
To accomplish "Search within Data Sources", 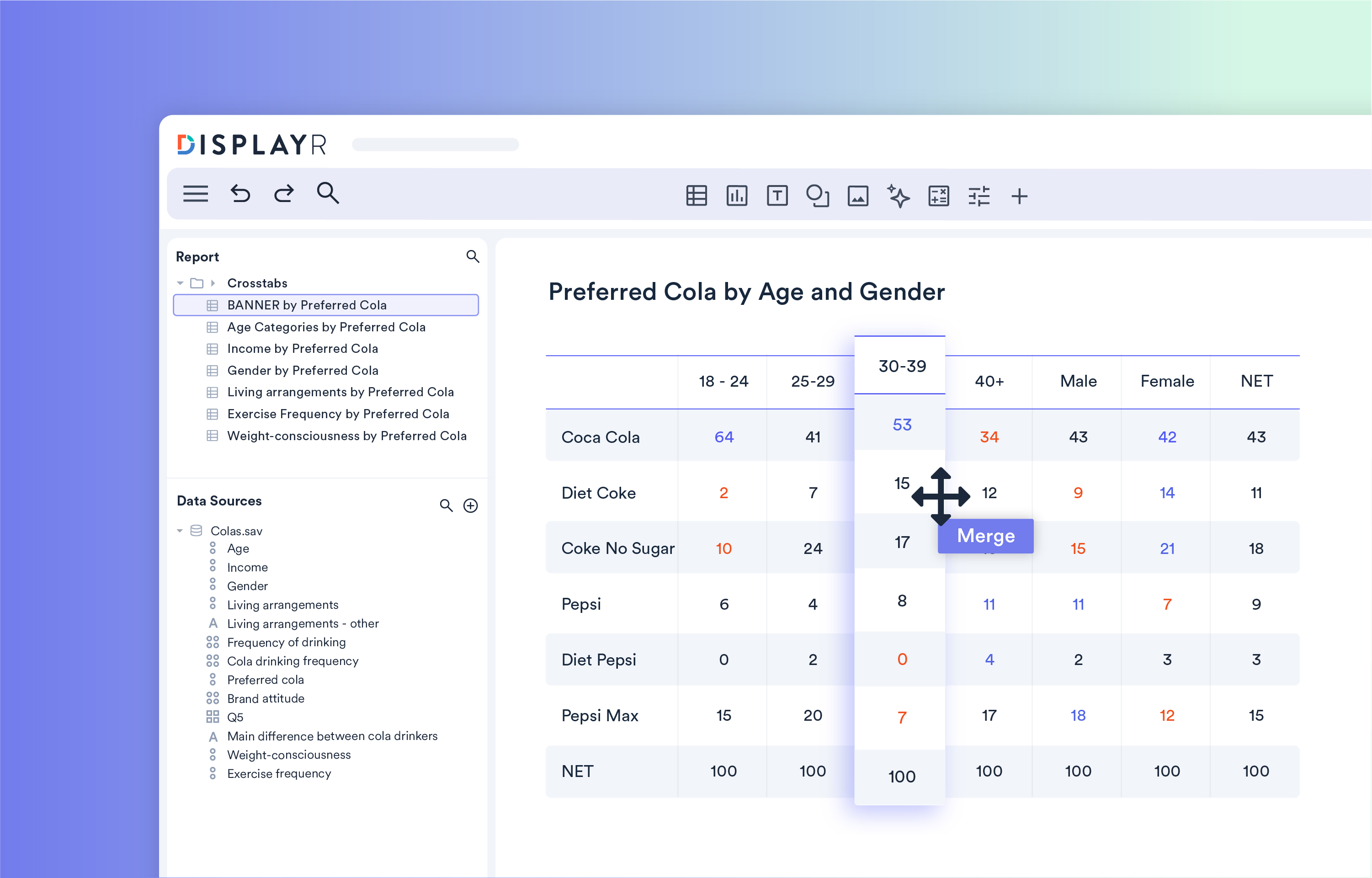I will click(447, 505).
